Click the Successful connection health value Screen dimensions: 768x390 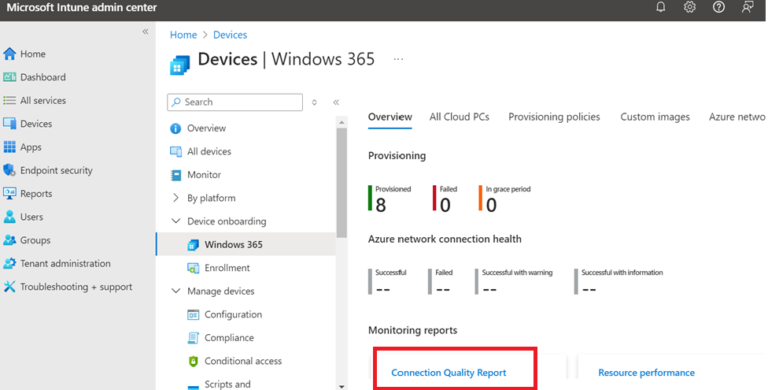[x=383, y=290]
